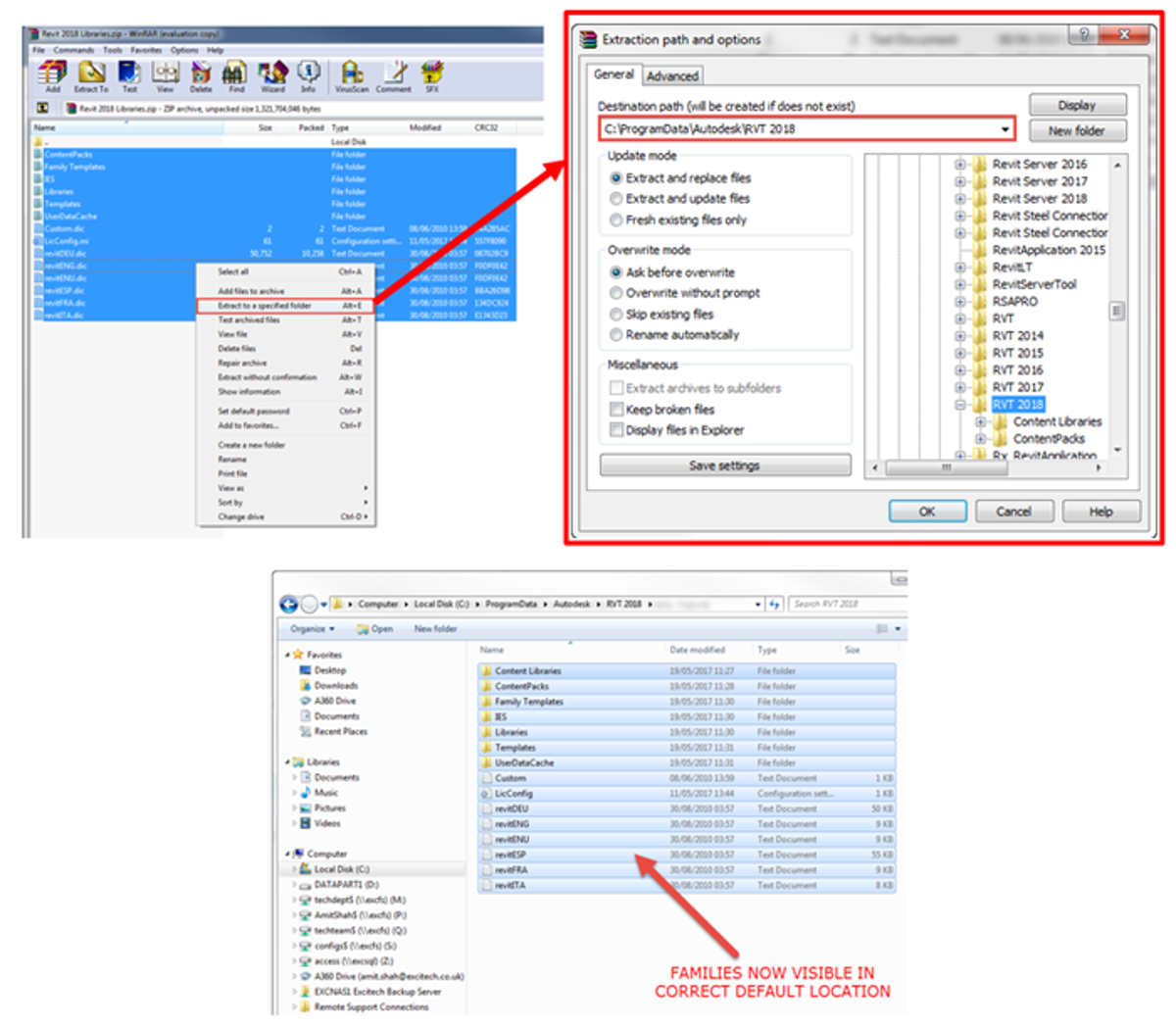
Task: Choose Add files to archive from context menu
Action: tap(283, 291)
